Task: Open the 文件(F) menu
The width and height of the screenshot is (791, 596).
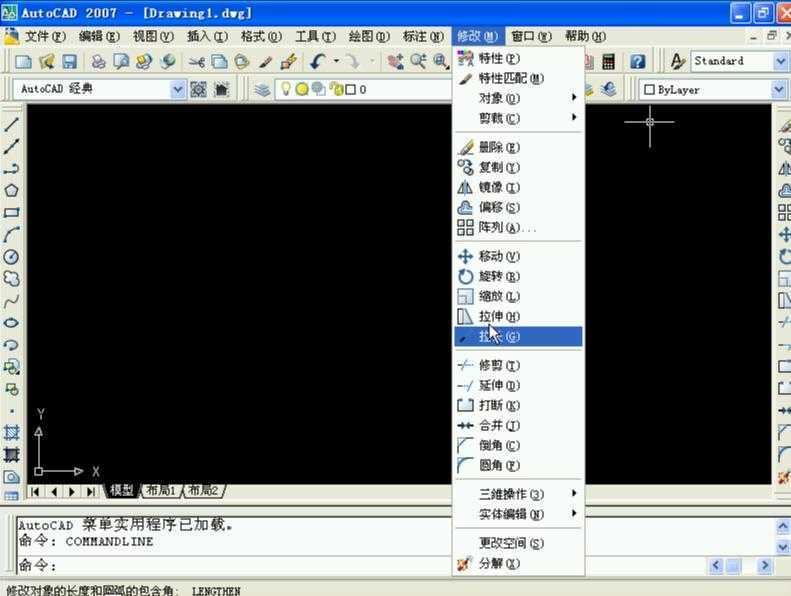Action: pyautogui.click(x=45, y=36)
